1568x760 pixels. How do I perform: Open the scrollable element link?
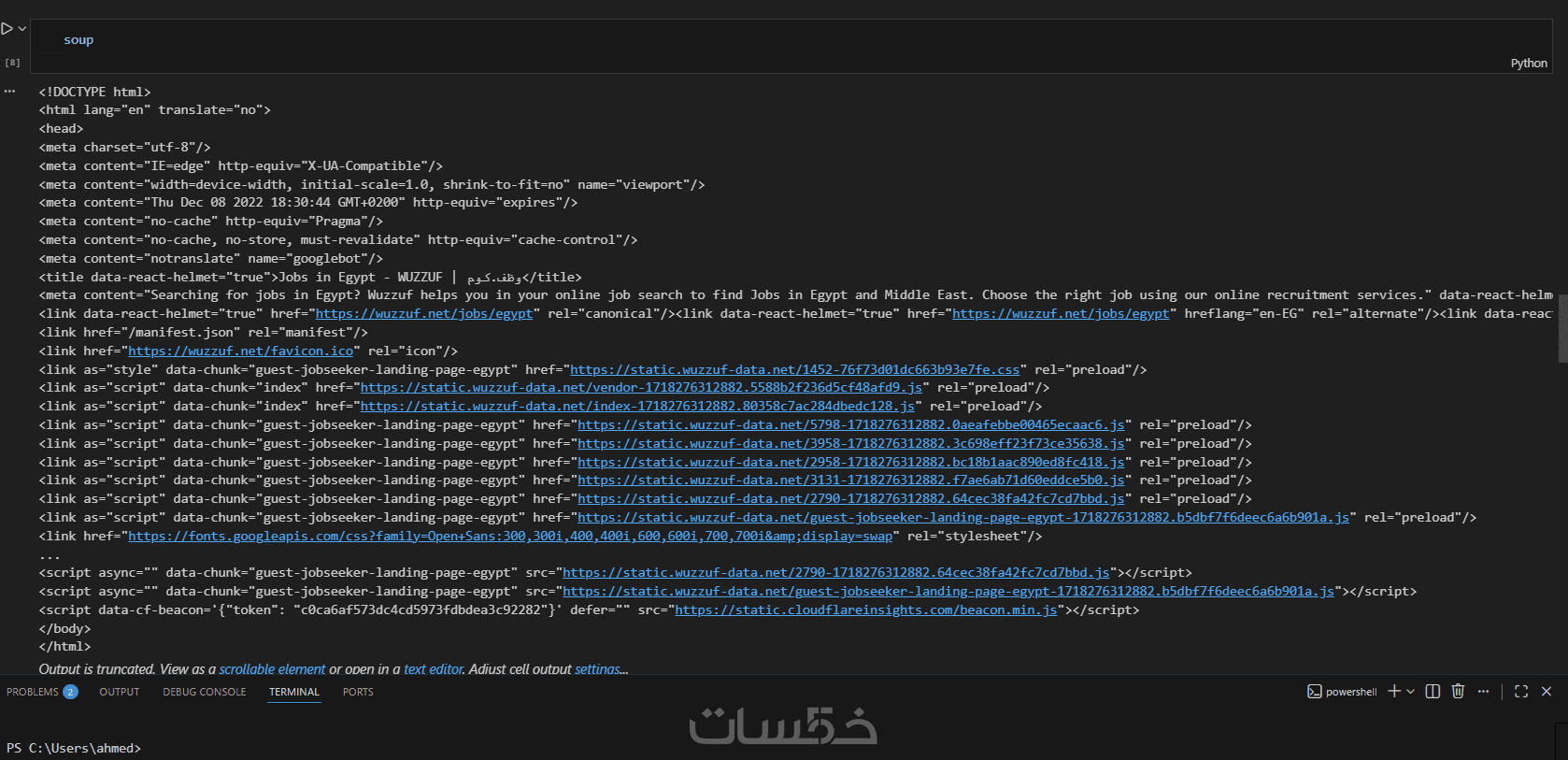272,669
